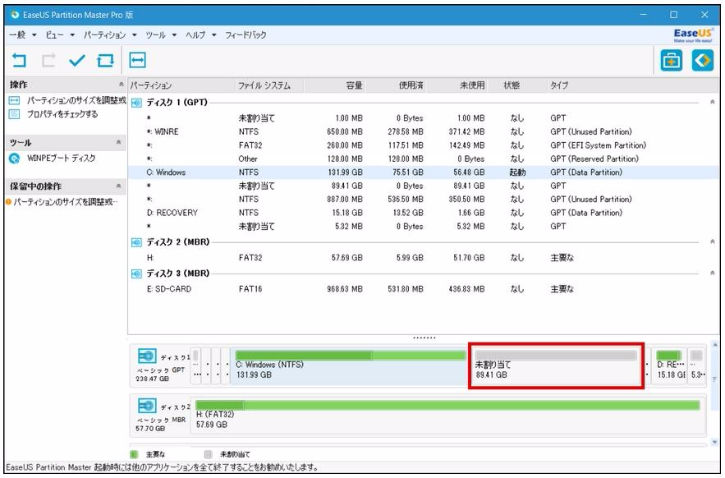Click the orange pending-operation bullet icon
This screenshot has height=478, width=725.
coord(8,202)
